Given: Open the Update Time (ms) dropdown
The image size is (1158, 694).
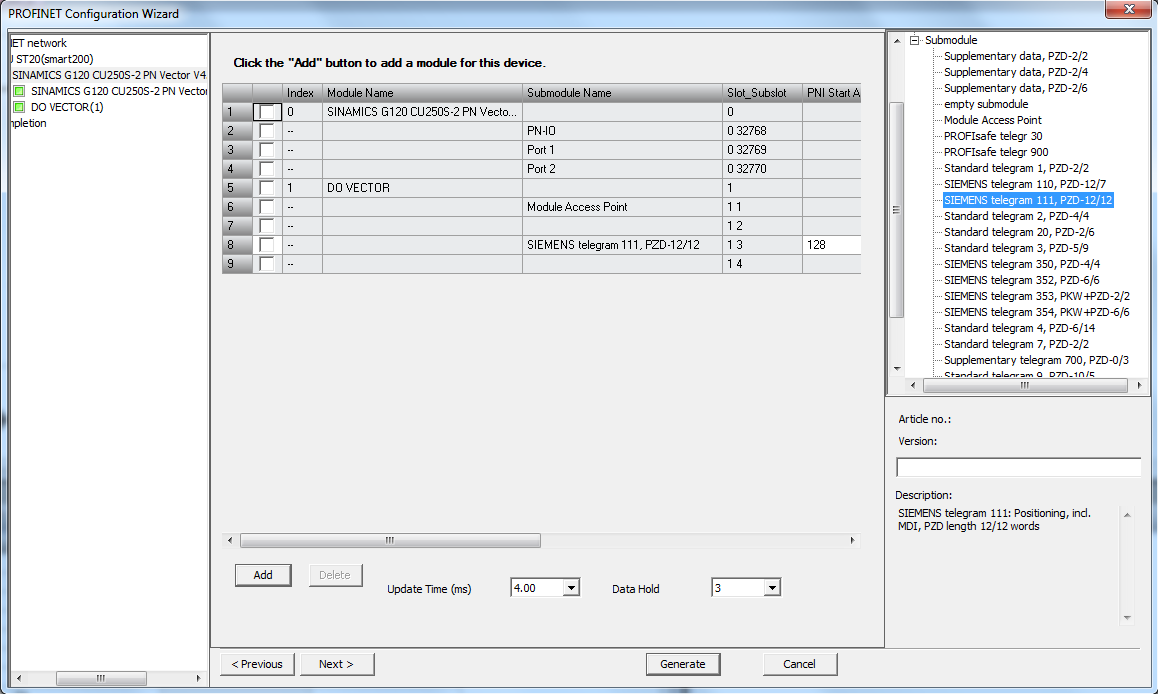Looking at the screenshot, I should (571, 588).
